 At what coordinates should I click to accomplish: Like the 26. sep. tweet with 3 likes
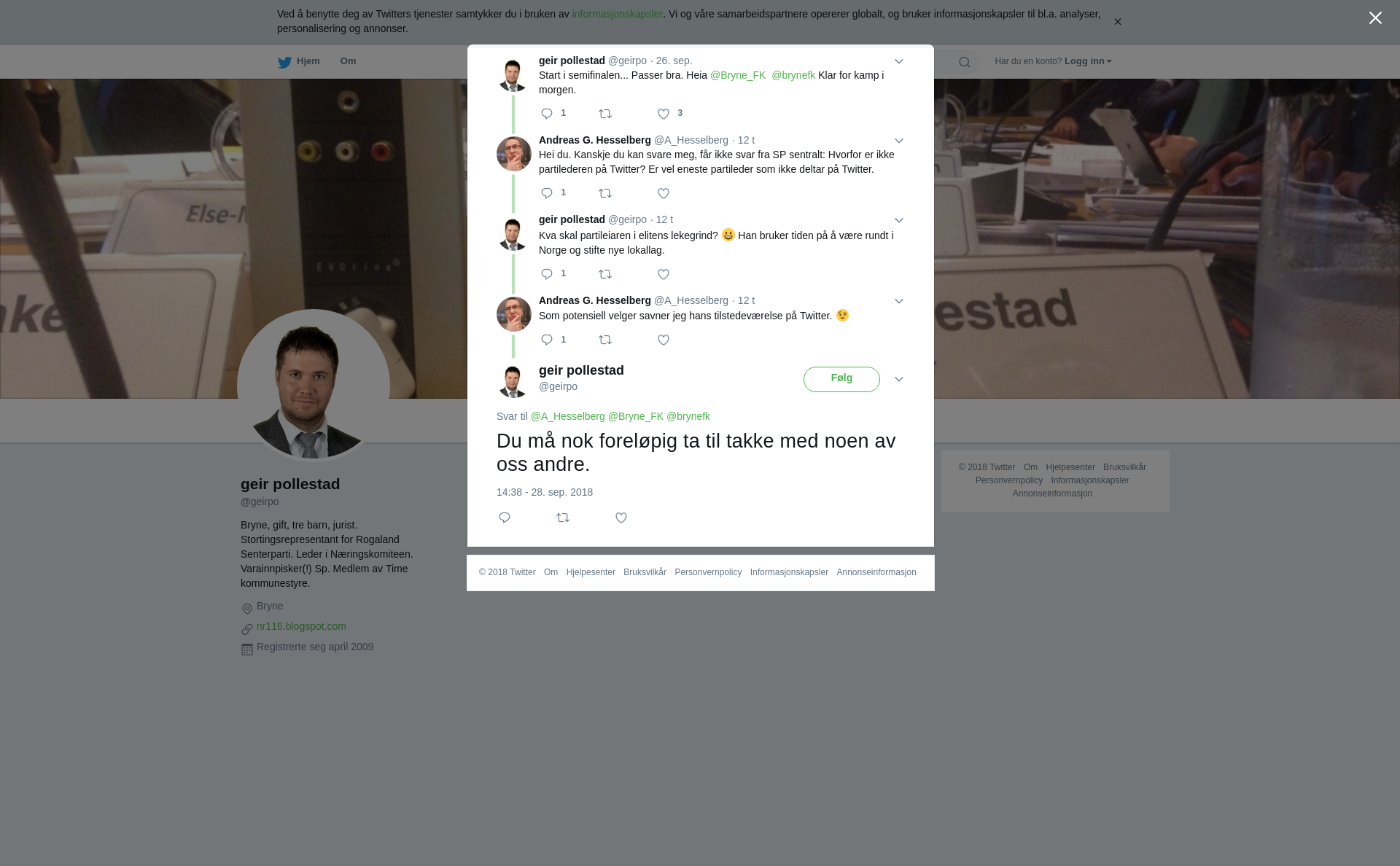click(x=664, y=114)
